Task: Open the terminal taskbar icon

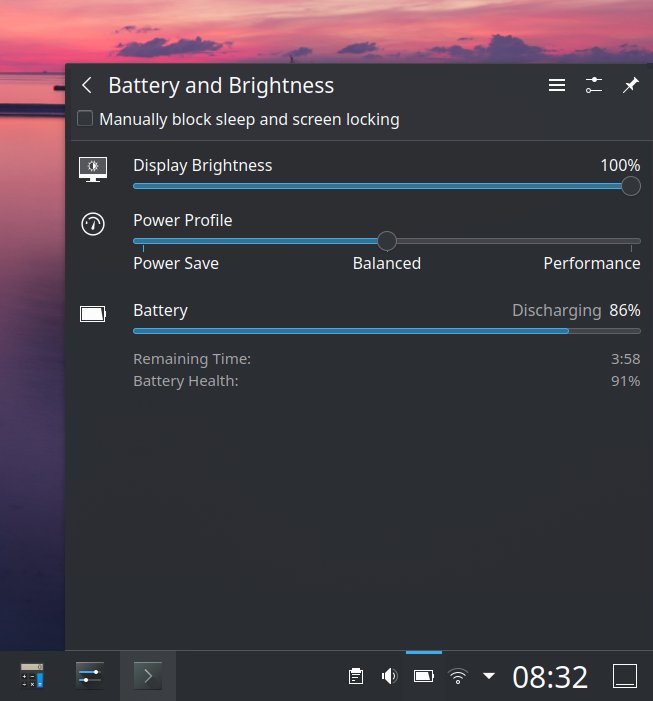Action: 148,676
